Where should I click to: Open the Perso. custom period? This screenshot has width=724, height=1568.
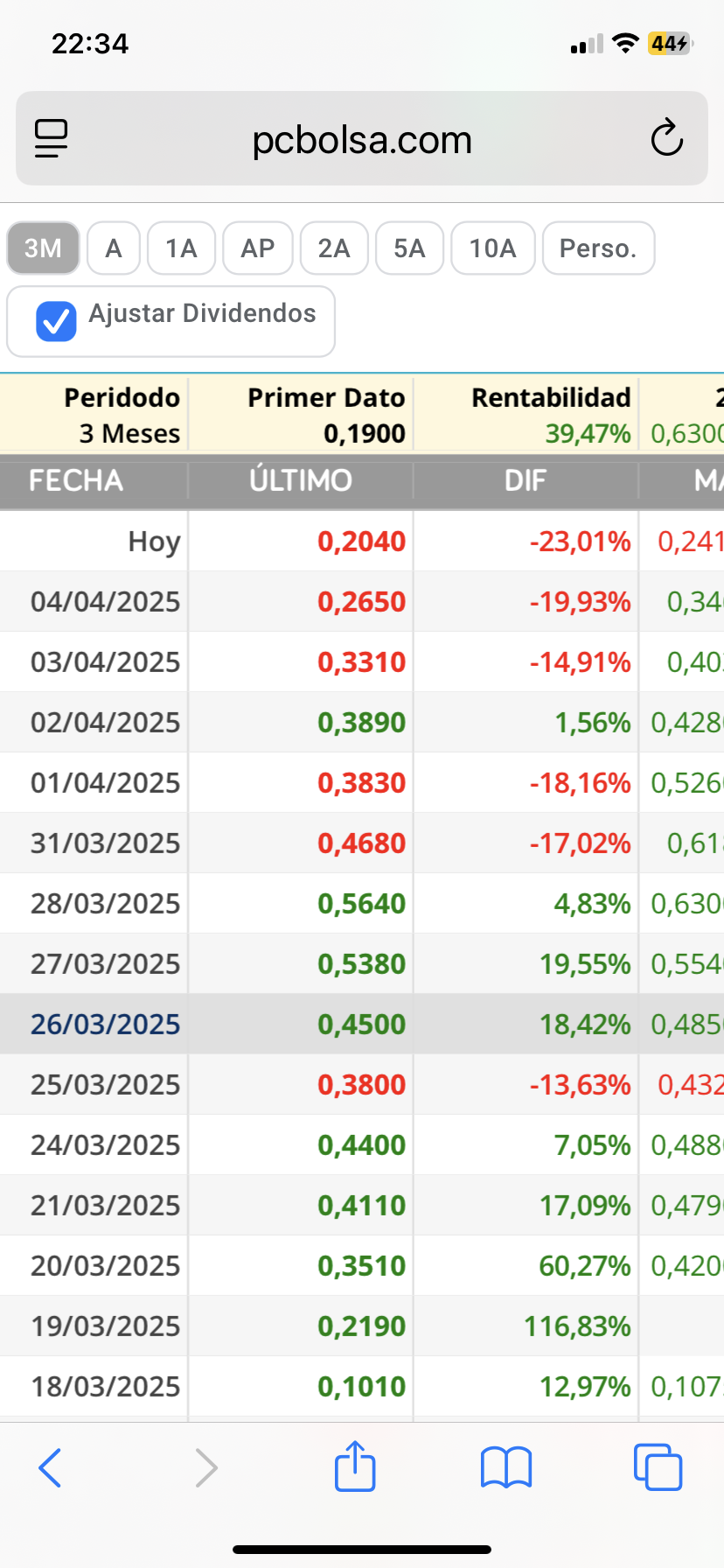click(x=598, y=248)
